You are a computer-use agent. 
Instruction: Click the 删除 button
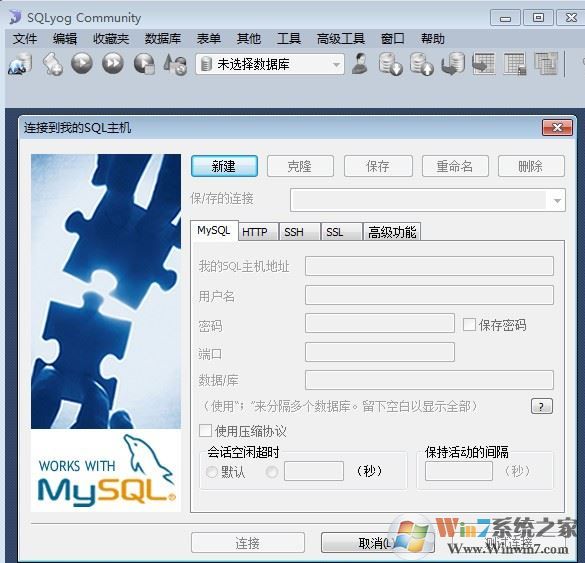[x=531, y=166]
